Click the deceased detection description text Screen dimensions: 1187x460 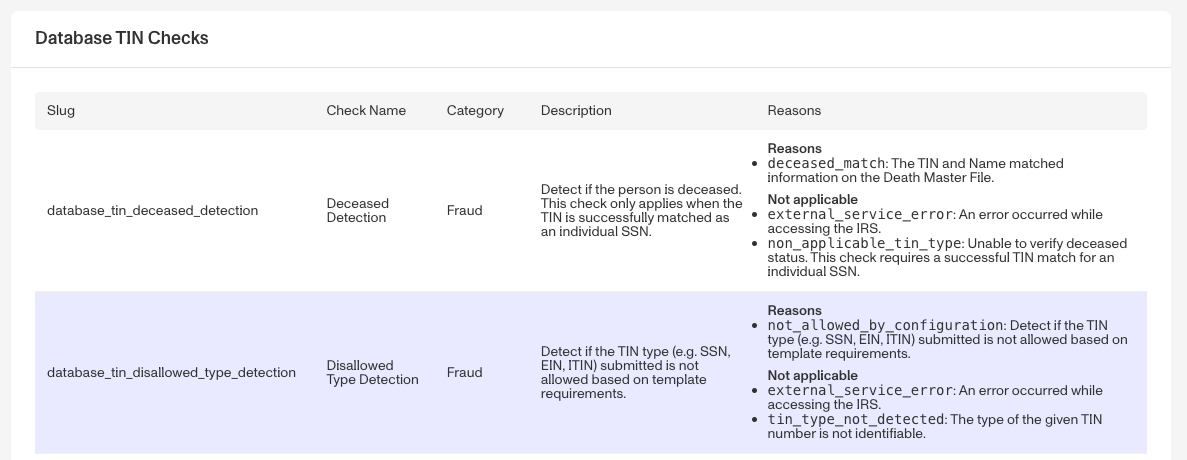[x=642, y=210]
